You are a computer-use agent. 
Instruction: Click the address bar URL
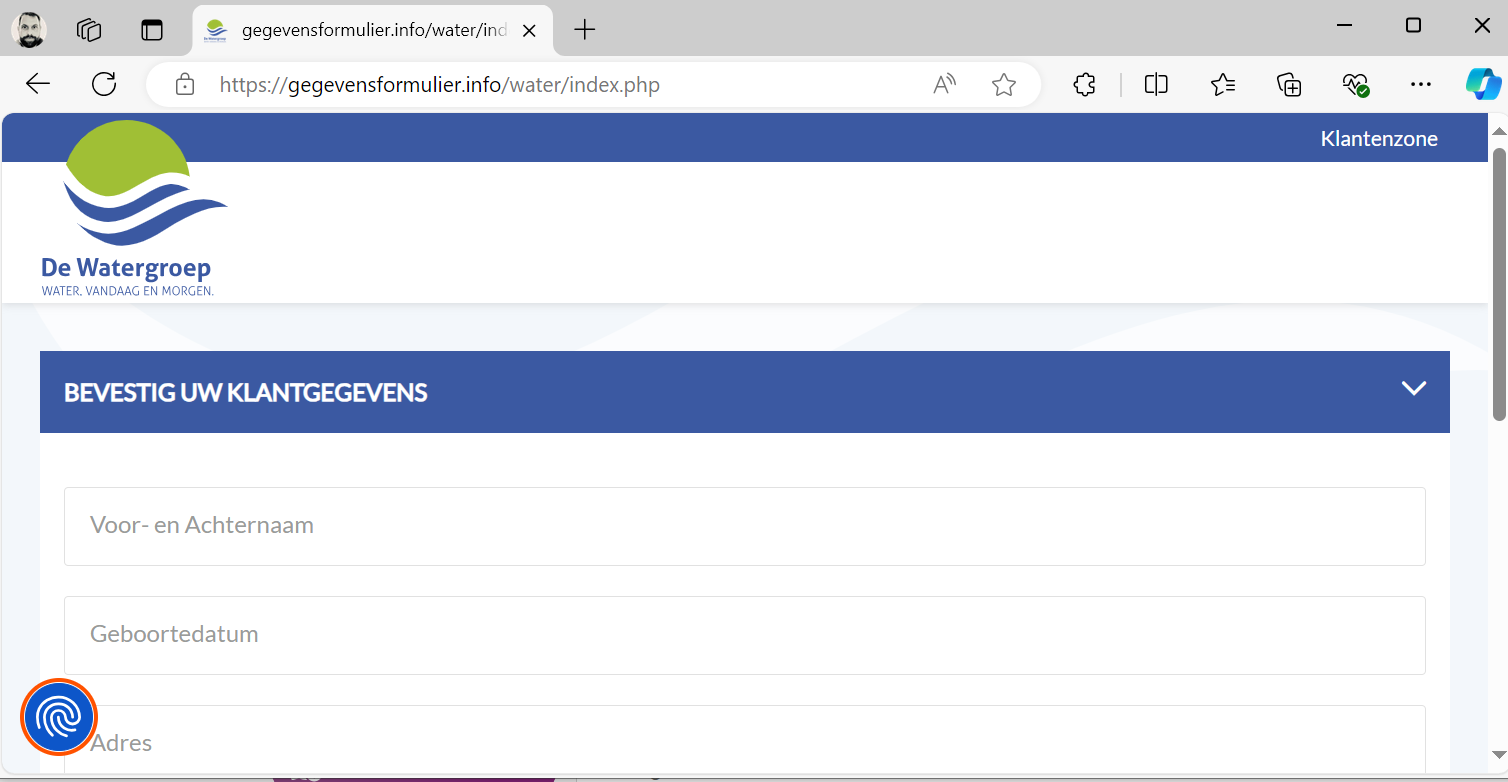tap(440, 85)
